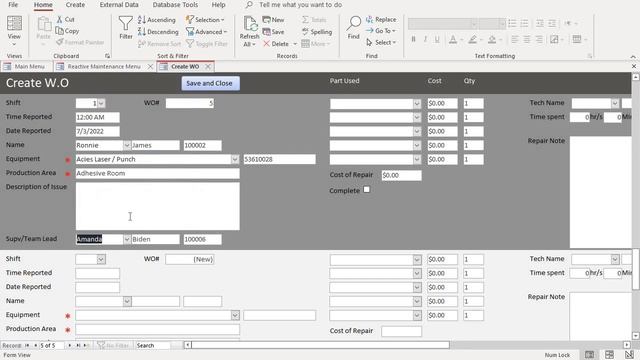The width and height of the screenshot is (640, 360).
Task: Click the vertical scrollbar down arrow
Action: pyautogui.click(x=636, y=336)
